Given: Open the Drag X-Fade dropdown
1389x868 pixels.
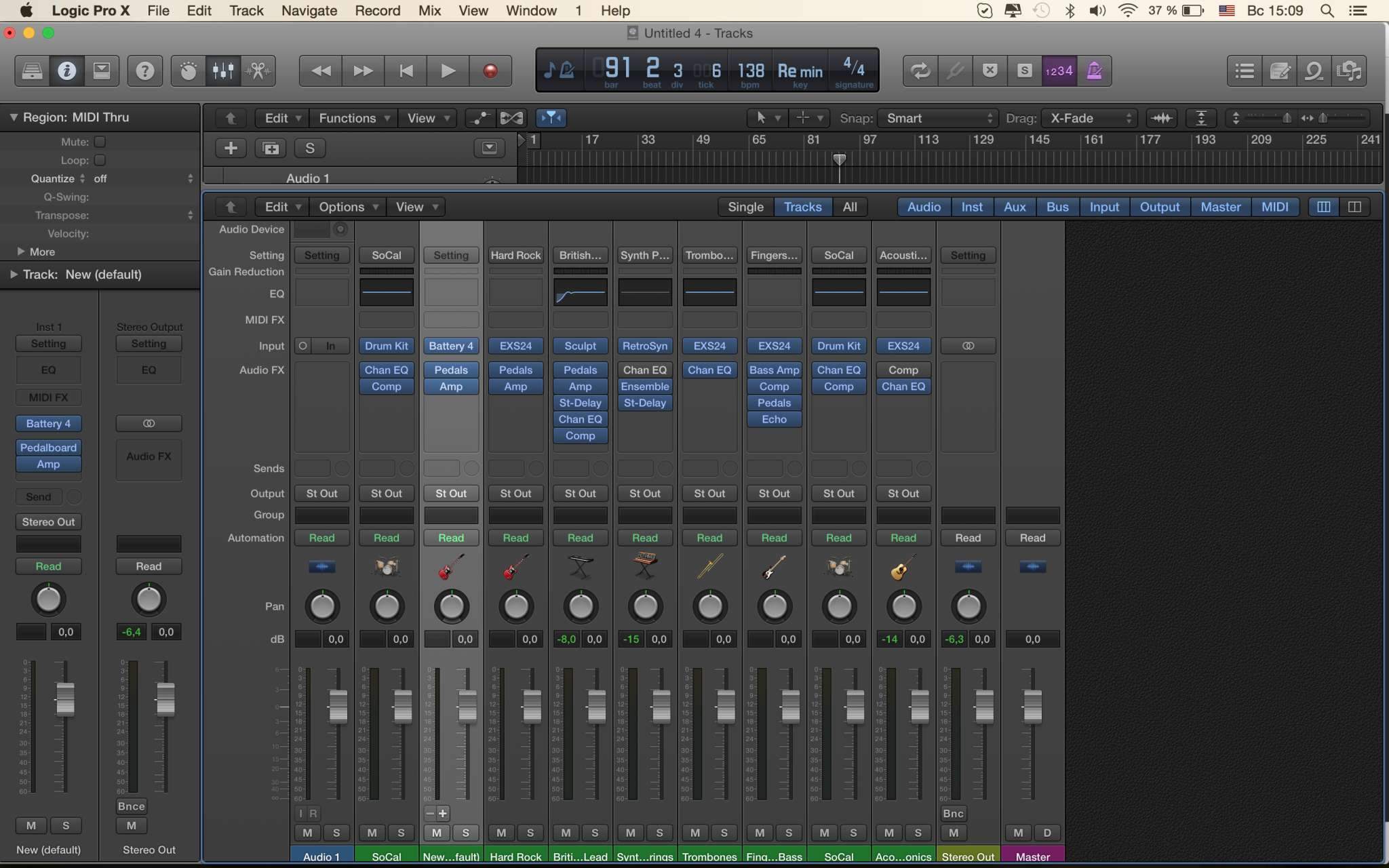Looking at the screenshot, I should (x=1090, y=118).
